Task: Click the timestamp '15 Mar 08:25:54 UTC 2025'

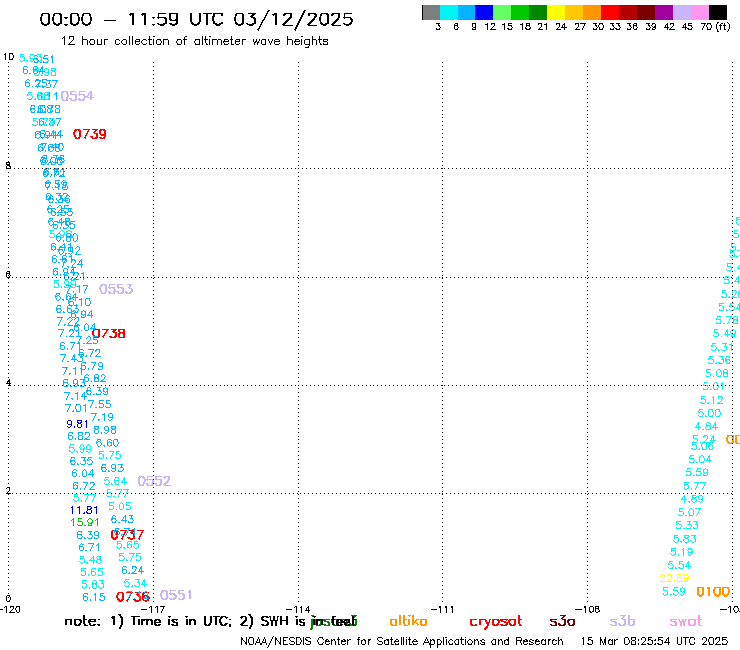Action: click(654, 642)
